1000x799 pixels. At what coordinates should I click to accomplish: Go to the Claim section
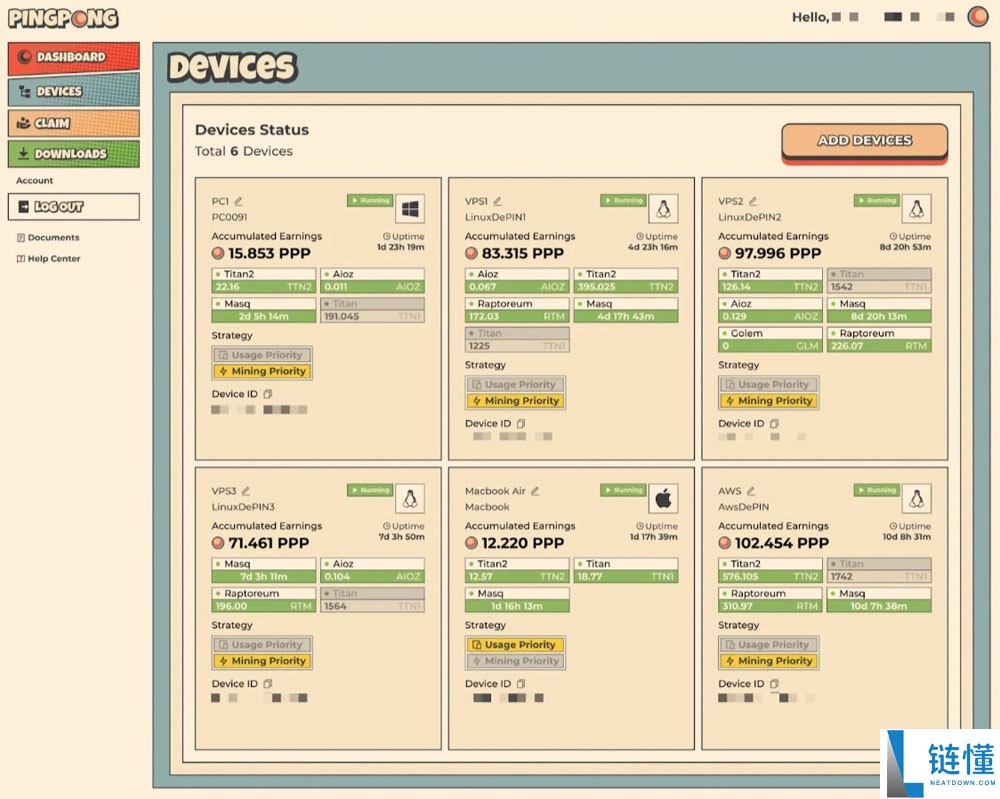click(73, 122)
